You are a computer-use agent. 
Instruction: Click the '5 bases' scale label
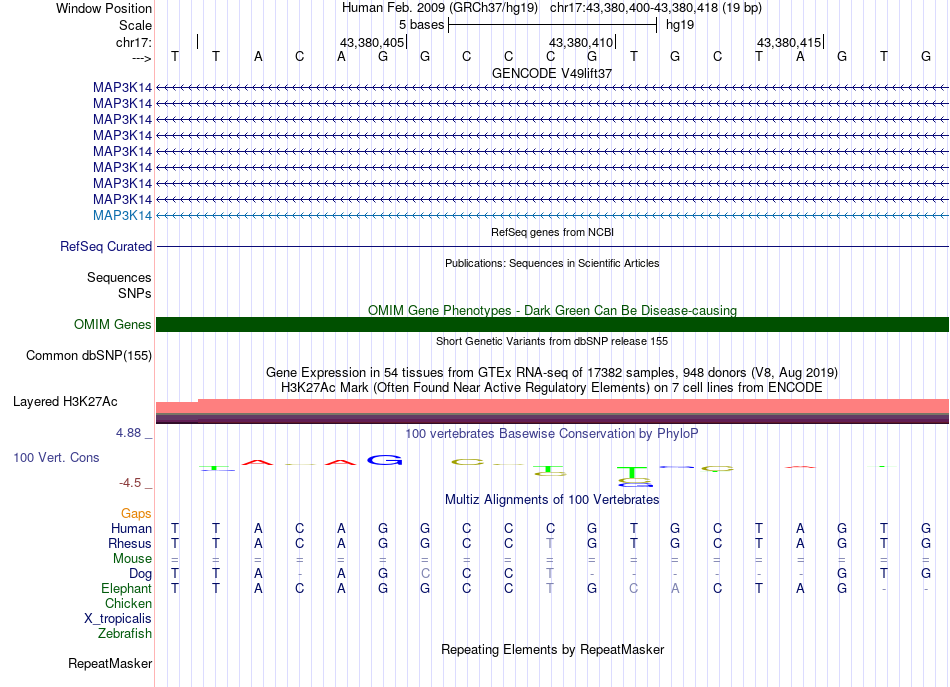421,25
